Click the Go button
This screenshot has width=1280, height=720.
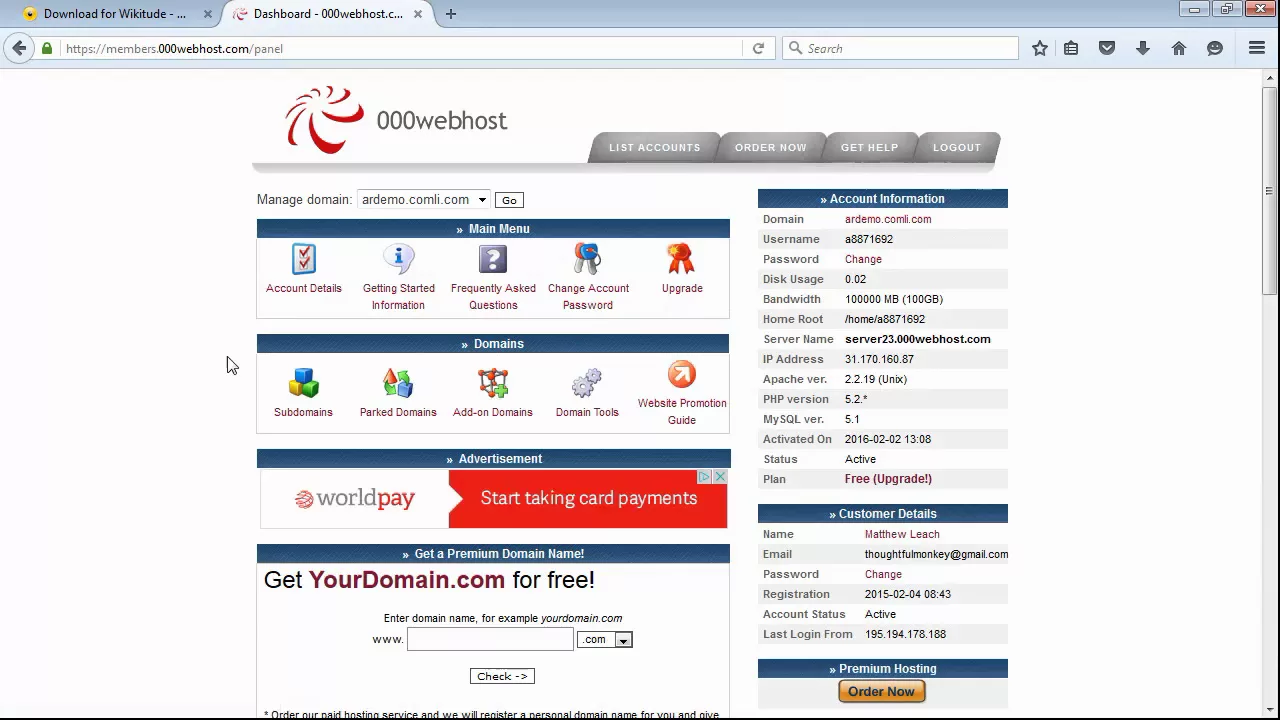pos(509,200)
